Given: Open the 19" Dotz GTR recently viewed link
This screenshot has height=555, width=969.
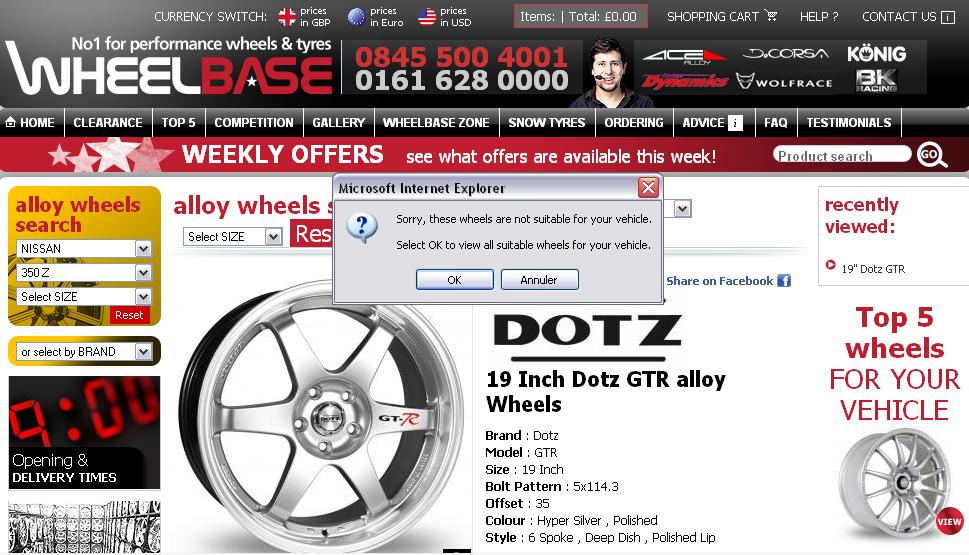Looking at the screenshot, I should click(873, 269).
